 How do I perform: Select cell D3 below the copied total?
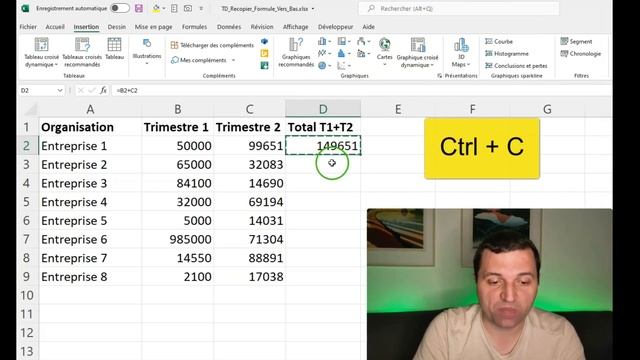(x=323, y=164)
